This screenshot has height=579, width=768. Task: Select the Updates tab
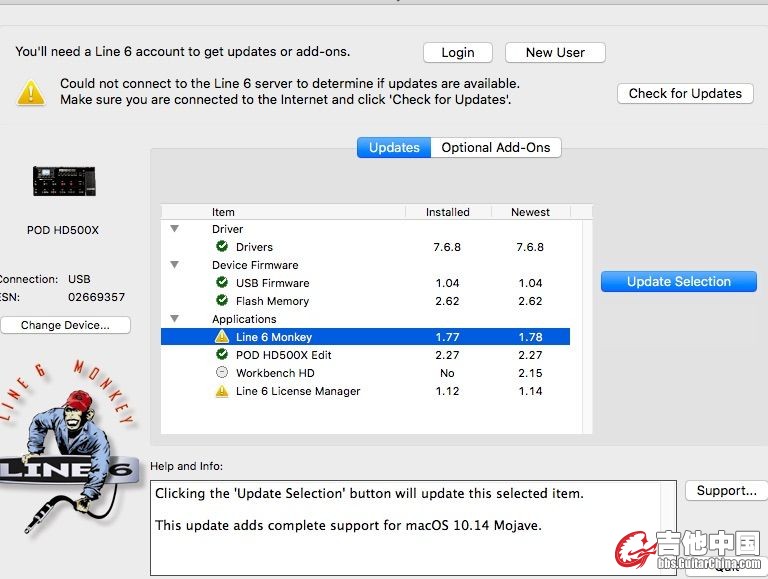click(x=394, y=147)
